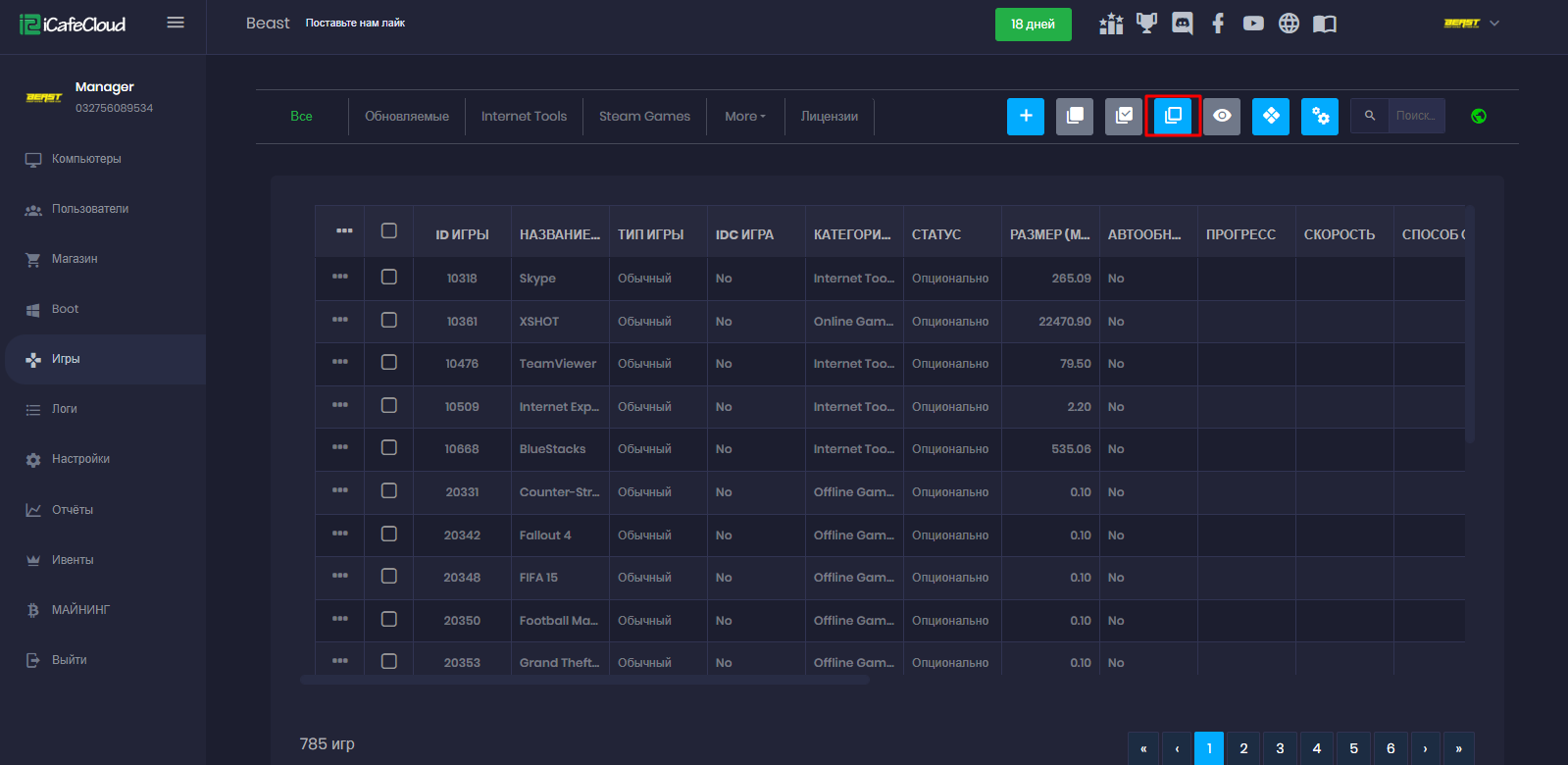Tick the checkbox for Internet Explorer row
1568x765 pixels.
389,405
